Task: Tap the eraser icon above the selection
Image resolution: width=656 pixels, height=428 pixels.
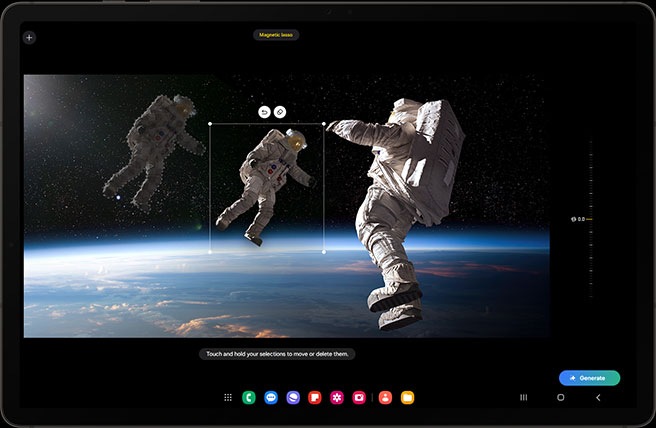Action: tap(280, 112)
